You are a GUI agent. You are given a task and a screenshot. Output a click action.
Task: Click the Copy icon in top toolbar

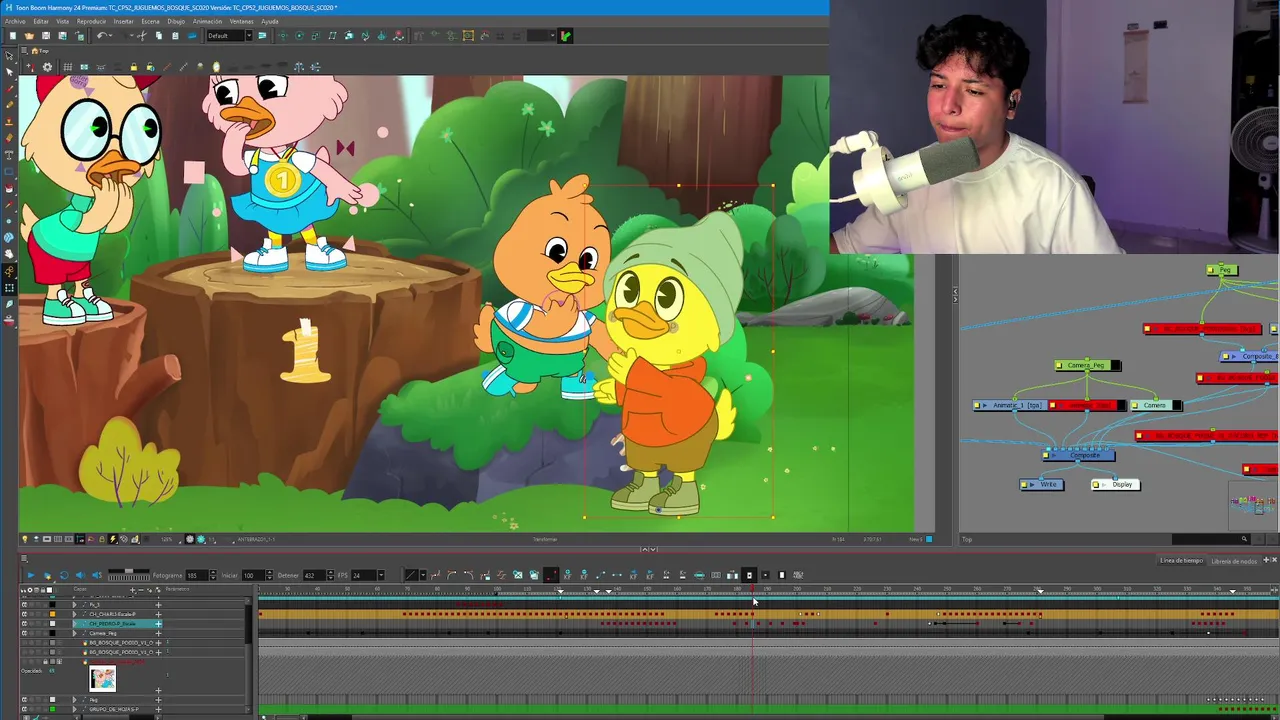[159, 36]
